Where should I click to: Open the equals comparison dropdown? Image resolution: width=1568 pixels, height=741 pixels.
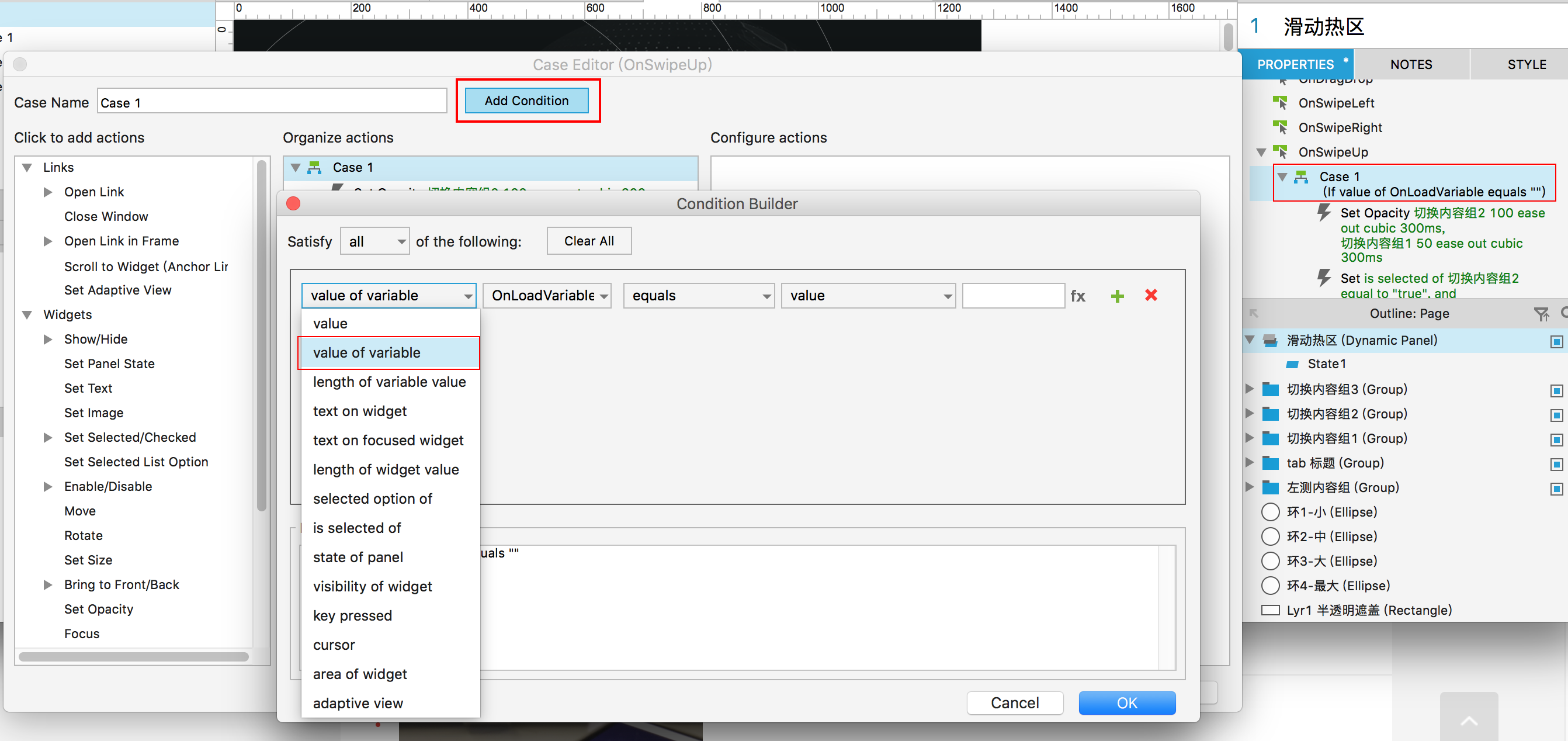698,296
